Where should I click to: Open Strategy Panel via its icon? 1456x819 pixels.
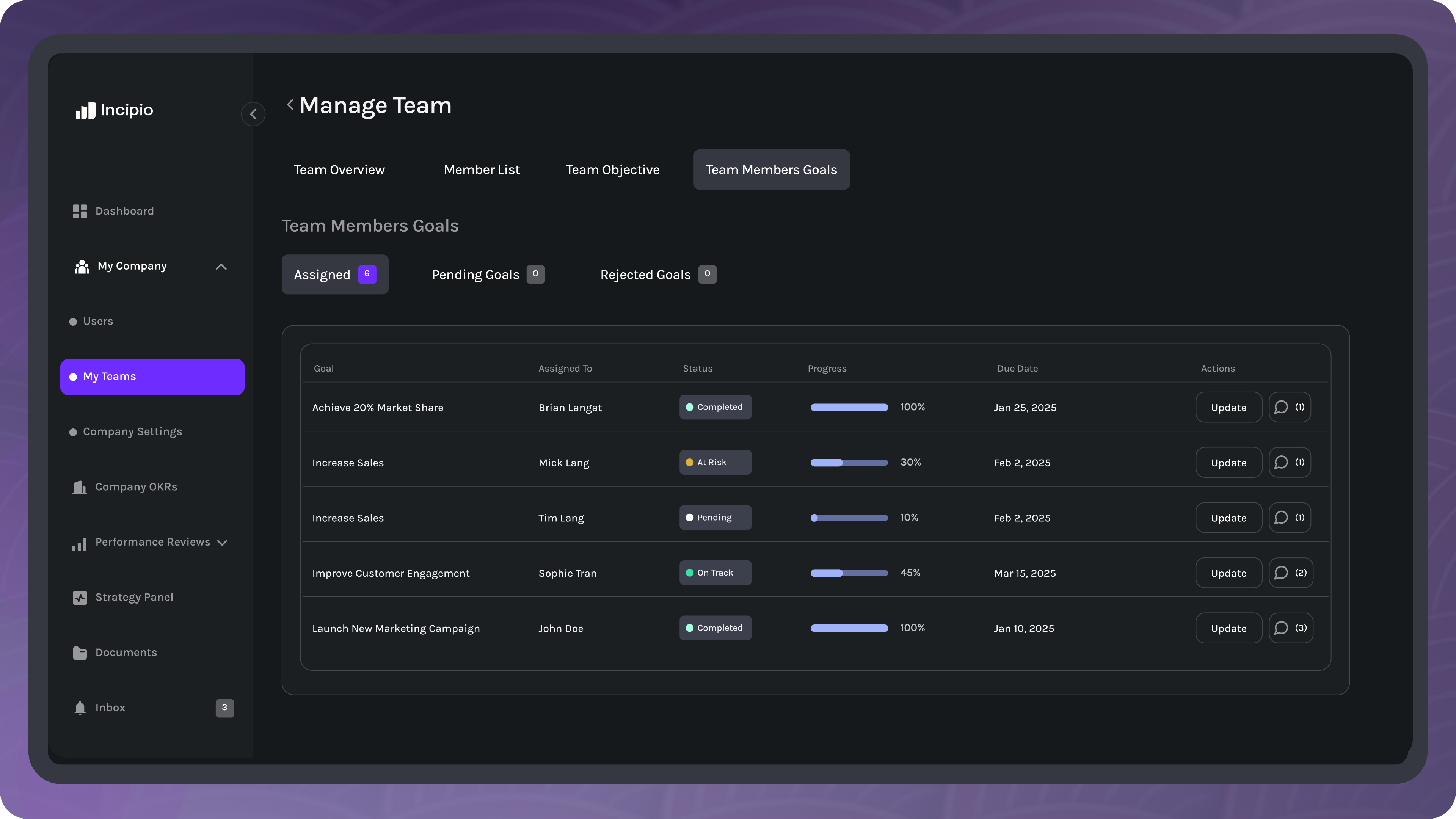tap(80, 598)
